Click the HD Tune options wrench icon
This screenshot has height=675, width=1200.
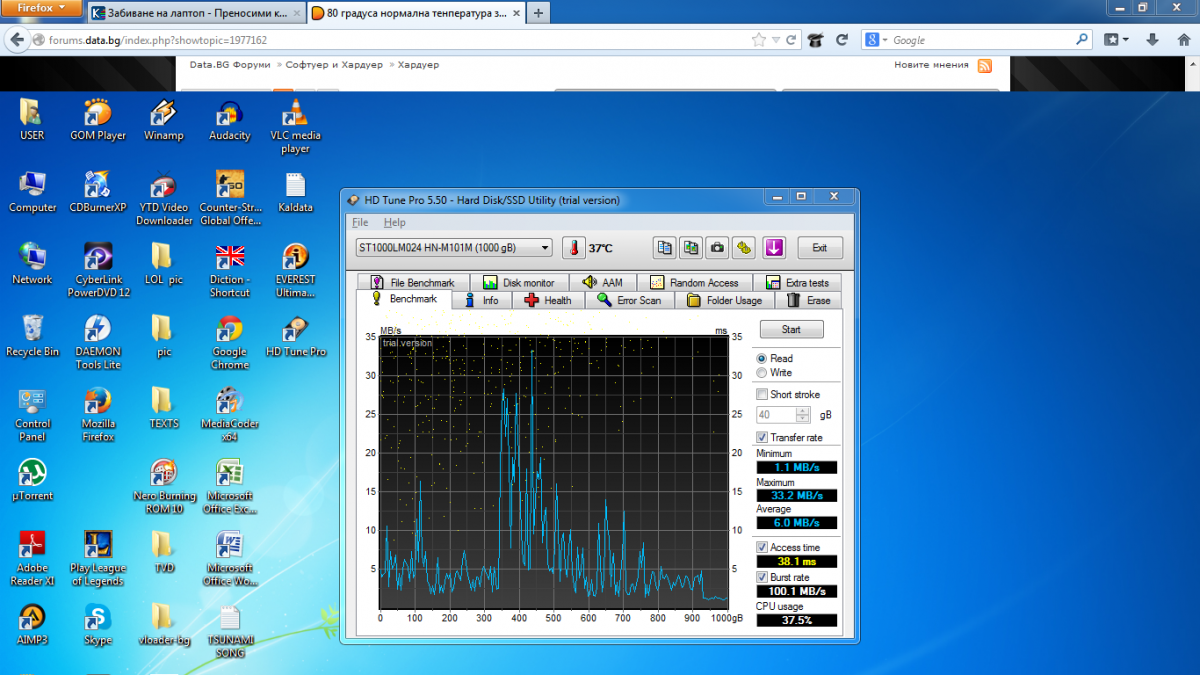coord(743,248)
